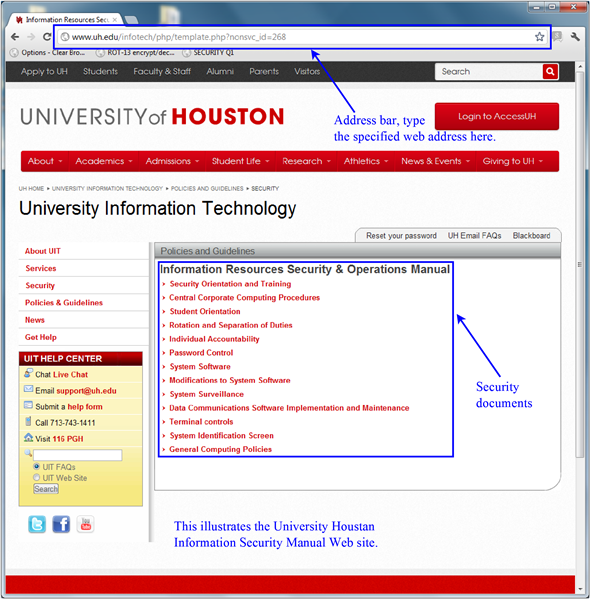Click the browser Forward arrow
The height and width of the screenshot is (599, 590).
click(x=31, y=37)
